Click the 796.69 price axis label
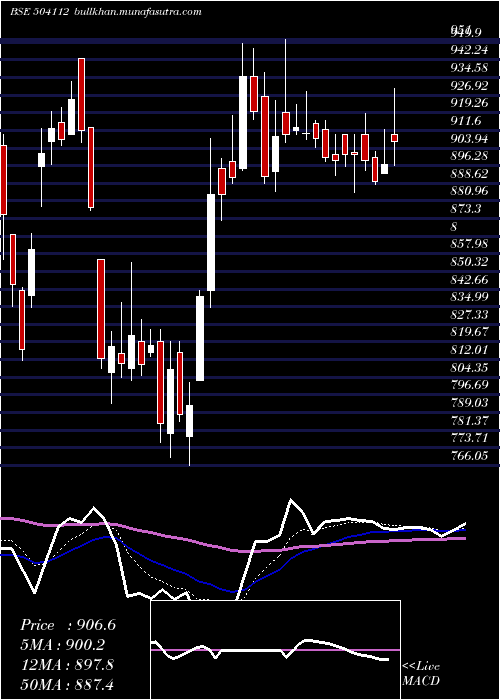The width and height of the screenshot is (500, 700). (x=469, y=384)
